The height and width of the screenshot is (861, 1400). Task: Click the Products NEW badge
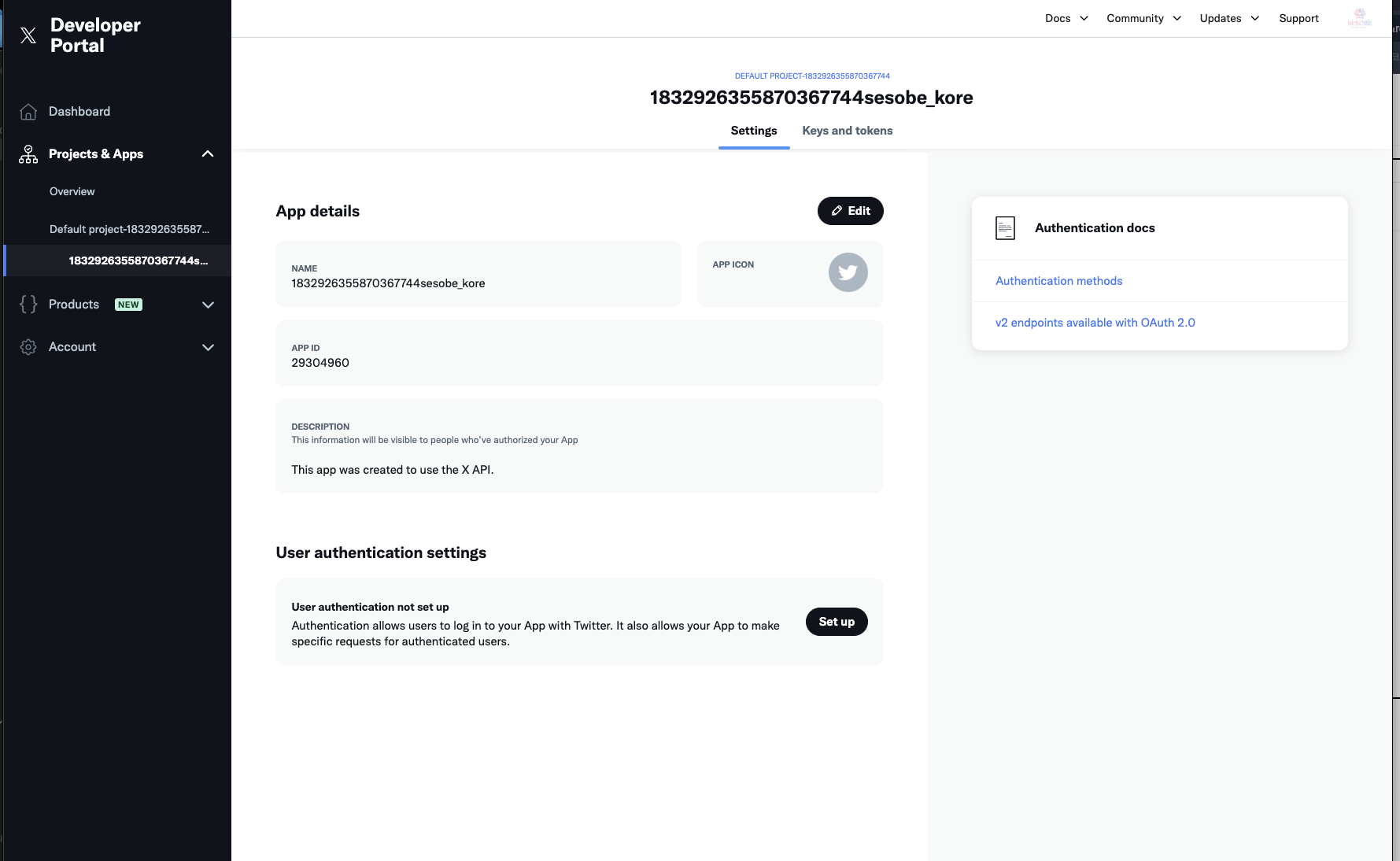128,305
